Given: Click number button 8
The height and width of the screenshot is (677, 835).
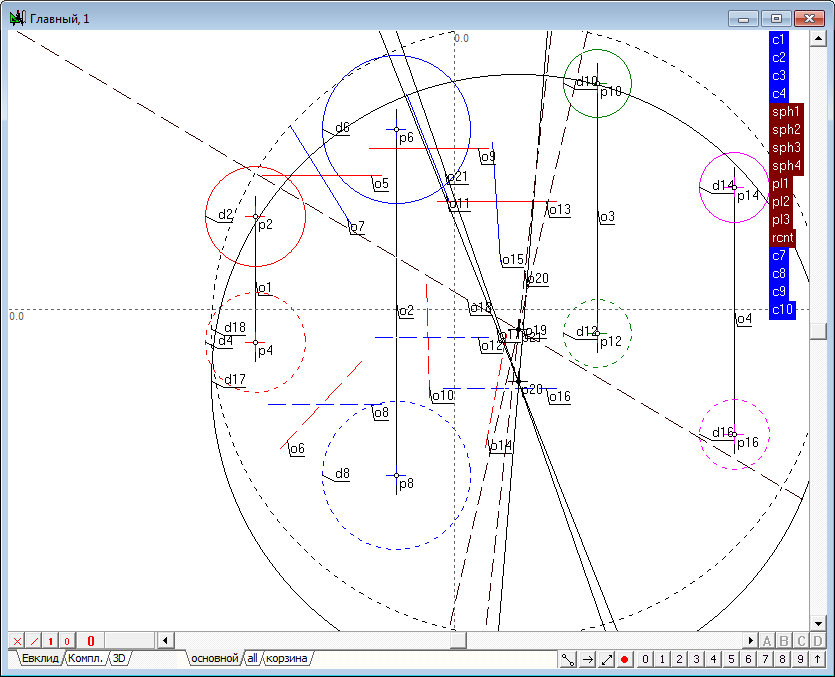Looking at the screenshot, I should click(782, 659).
